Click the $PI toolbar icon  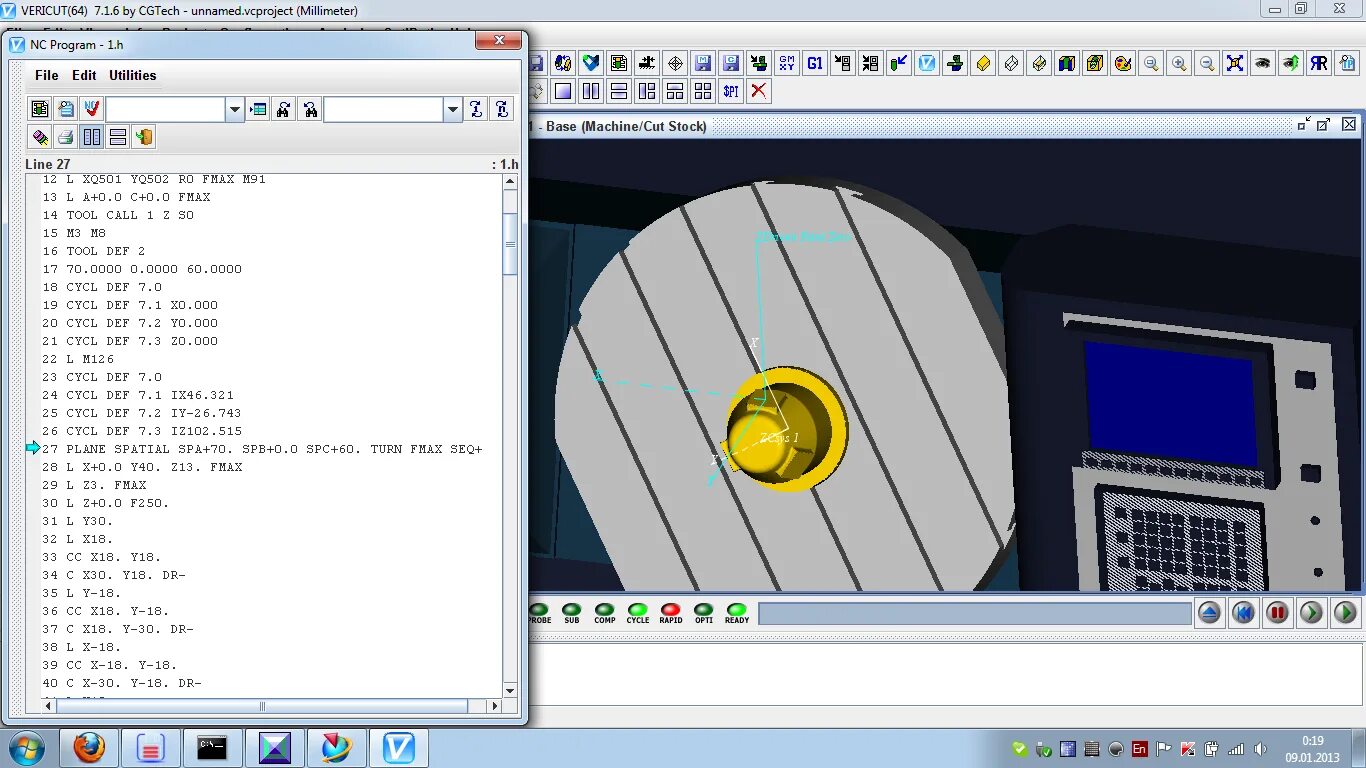click(731, 91)
